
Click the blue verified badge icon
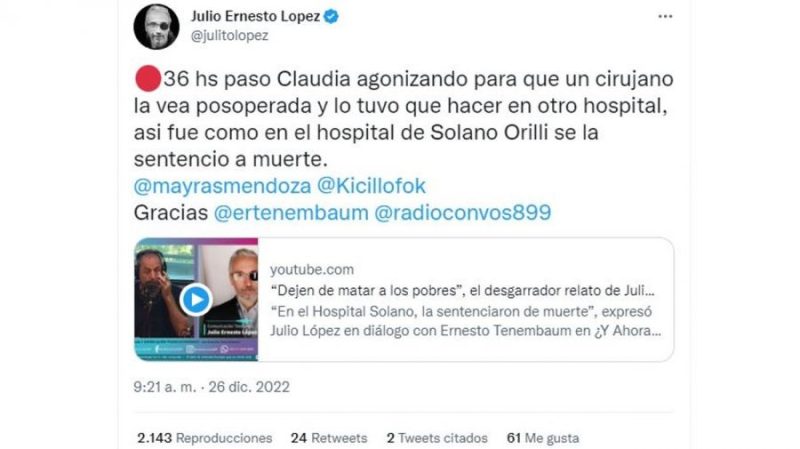tap(331, 17)
